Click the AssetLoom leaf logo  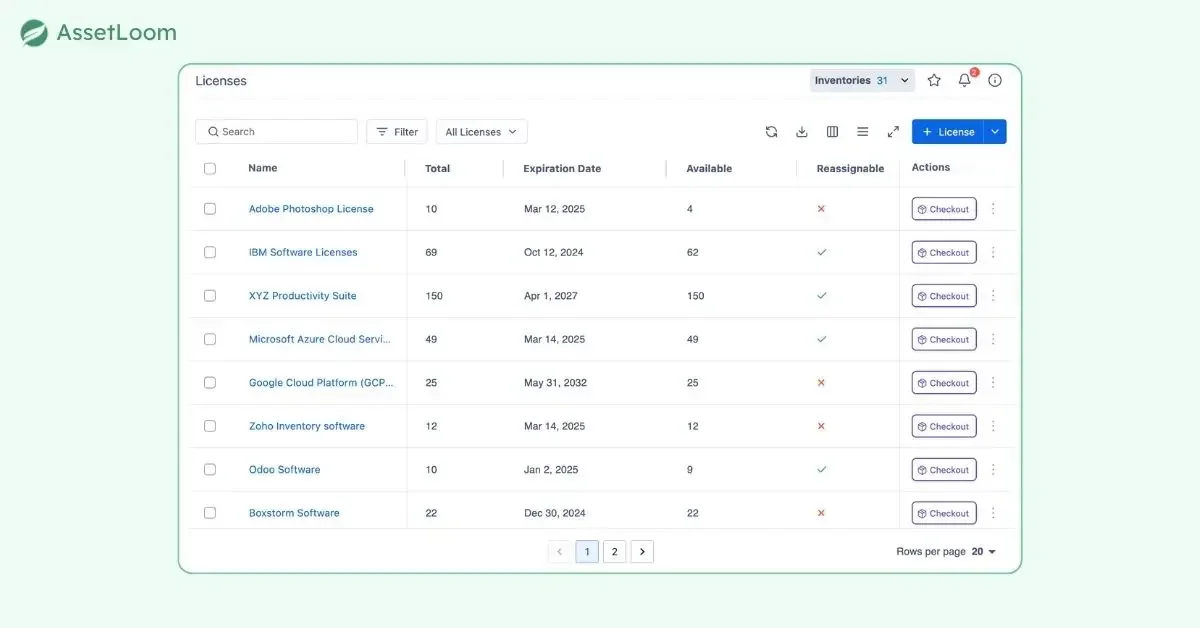[x=34, y=33]
